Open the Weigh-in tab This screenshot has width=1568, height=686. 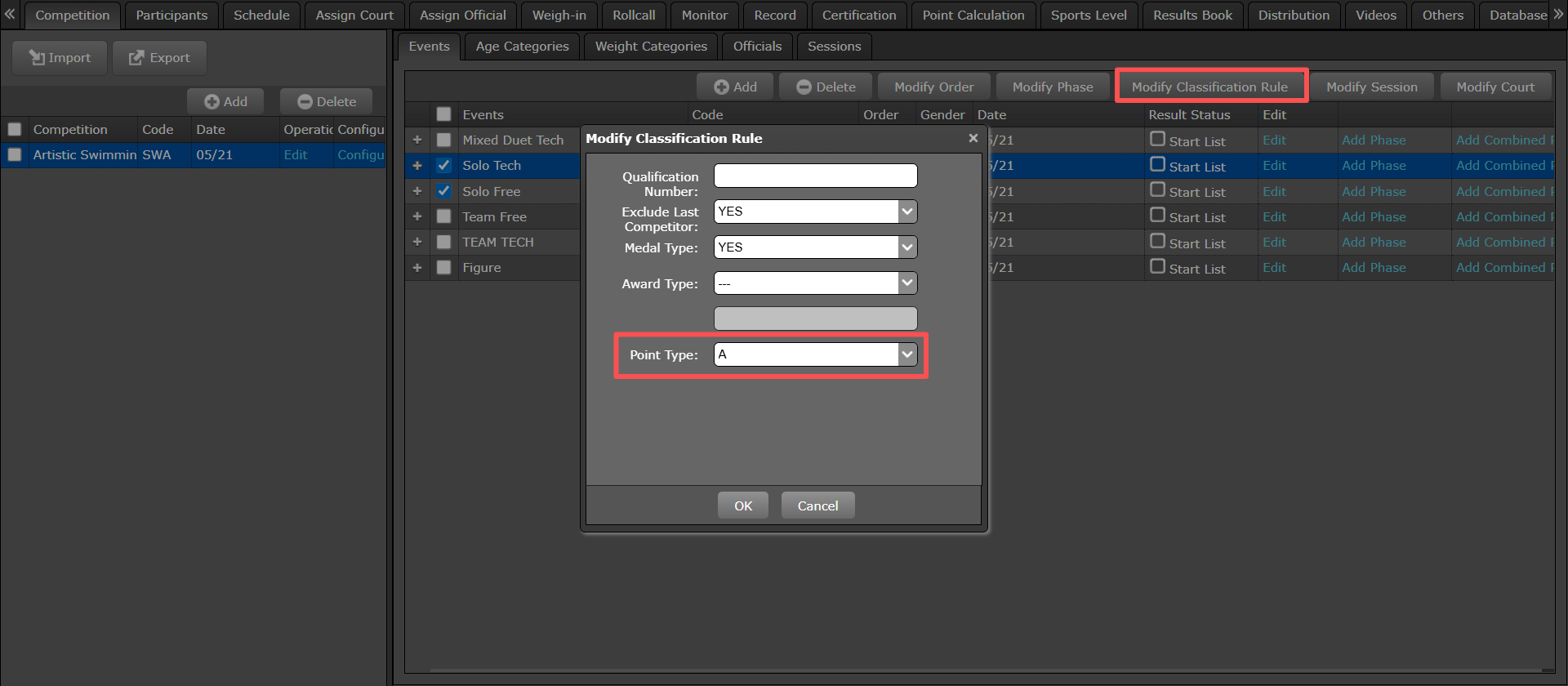(x=559, y=16)
